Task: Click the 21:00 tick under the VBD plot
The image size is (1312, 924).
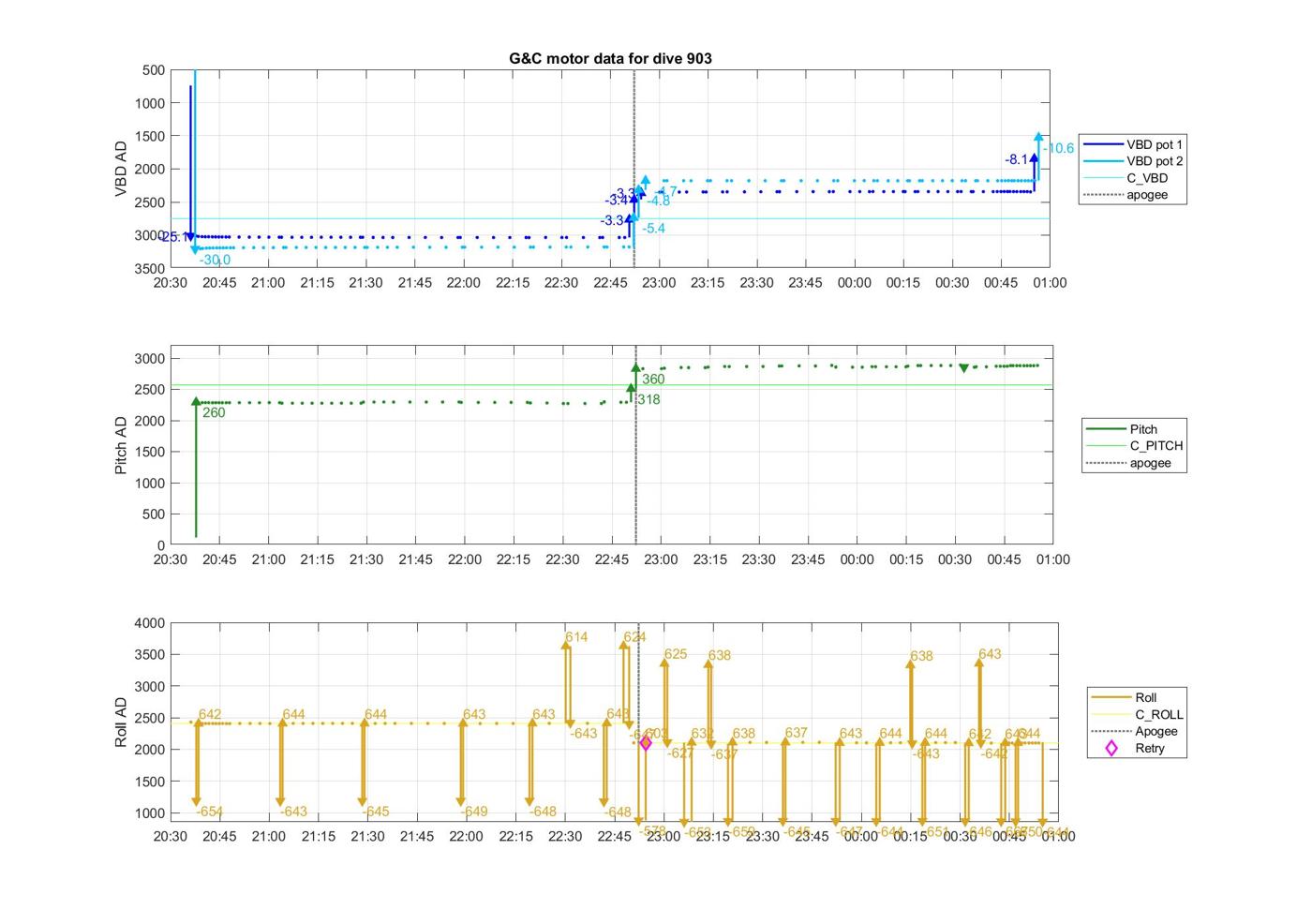Action: pos(268,283)
